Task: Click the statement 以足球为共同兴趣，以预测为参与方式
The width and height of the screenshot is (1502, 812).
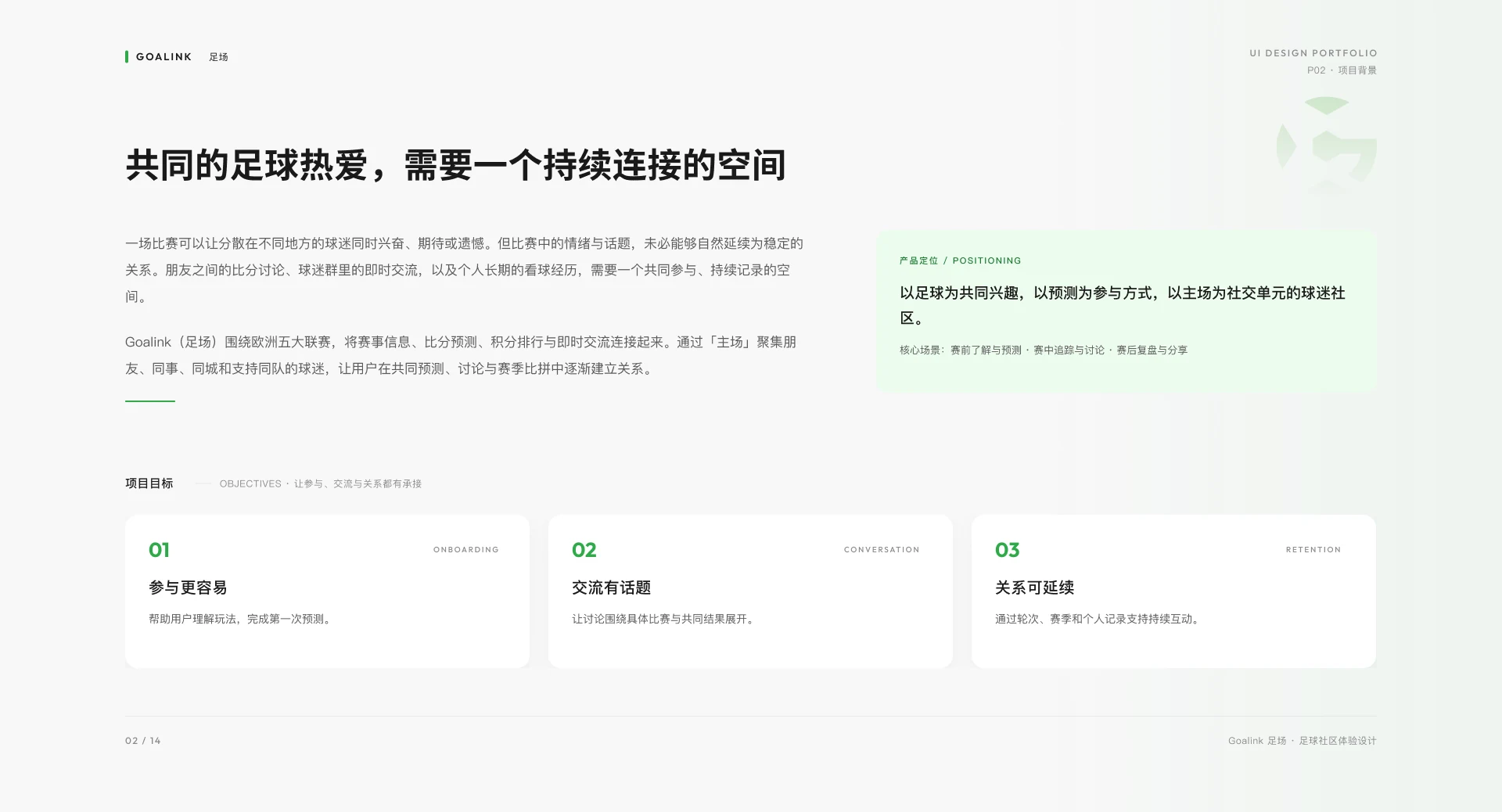Action: [1122, 305]
